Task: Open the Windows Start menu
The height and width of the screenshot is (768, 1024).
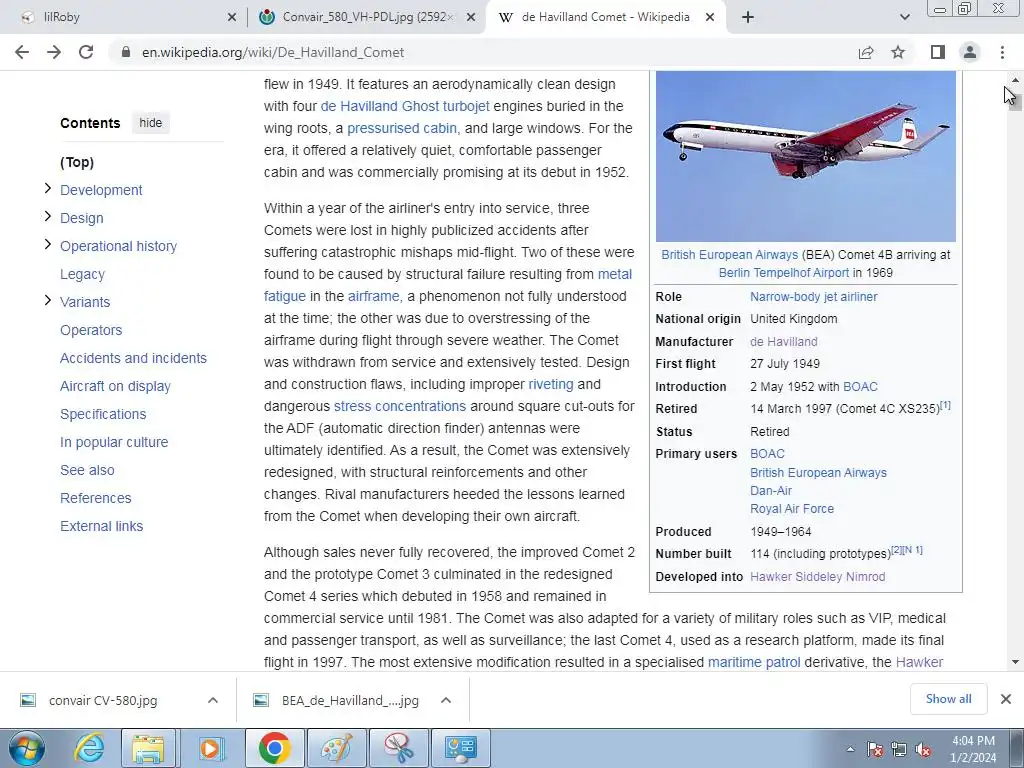Action: coord(26,748)
